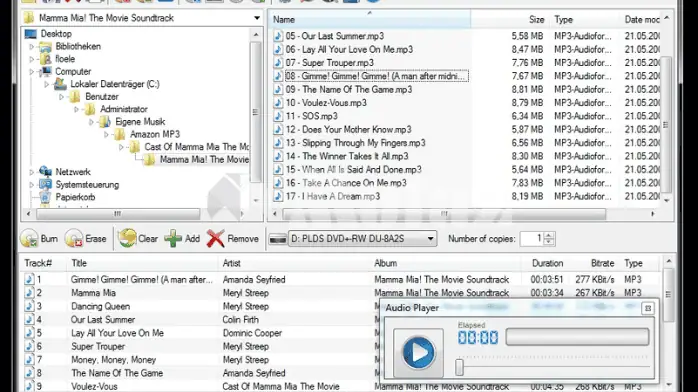Expand the Bibliotheken tree node
This screenshot has width=698, height=392.
[32, 46]
